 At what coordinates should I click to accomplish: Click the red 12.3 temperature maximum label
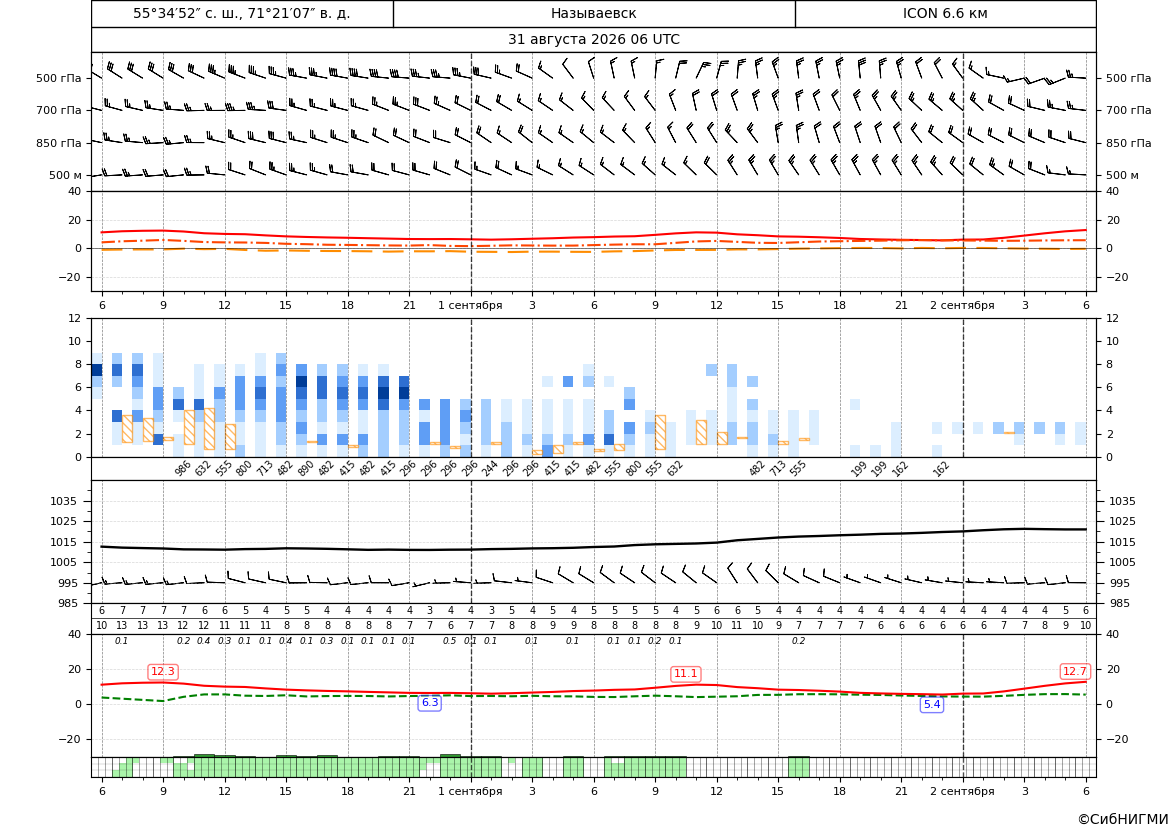pos(163,672)
